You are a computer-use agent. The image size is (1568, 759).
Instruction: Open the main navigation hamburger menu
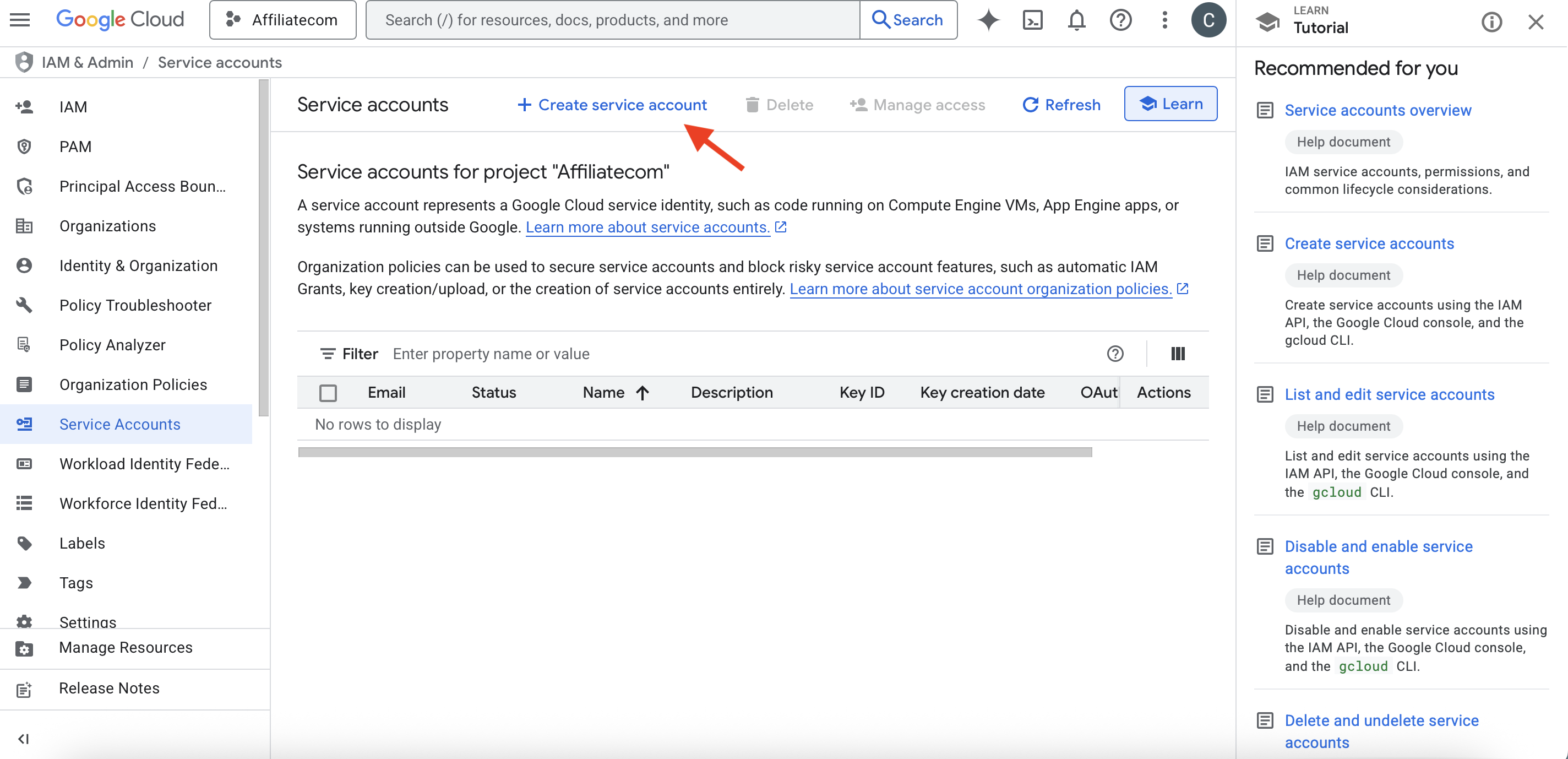coord(20,20)
